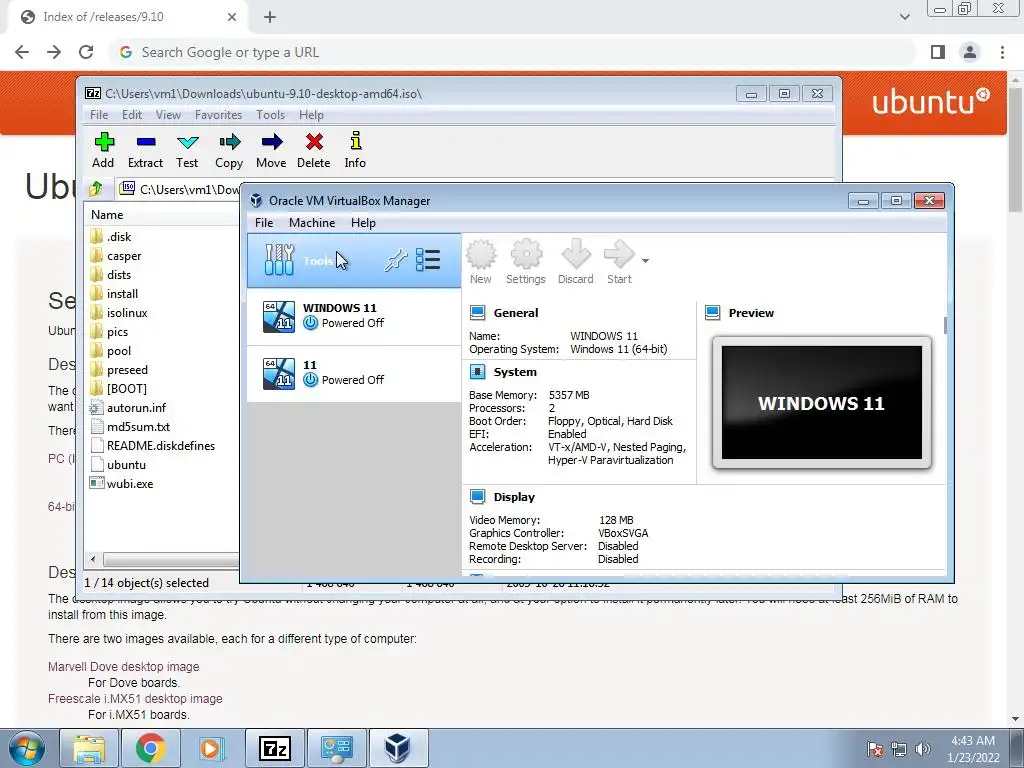Close the Index of /releases/9.10 tab
1024x768 pixels.
232,17
